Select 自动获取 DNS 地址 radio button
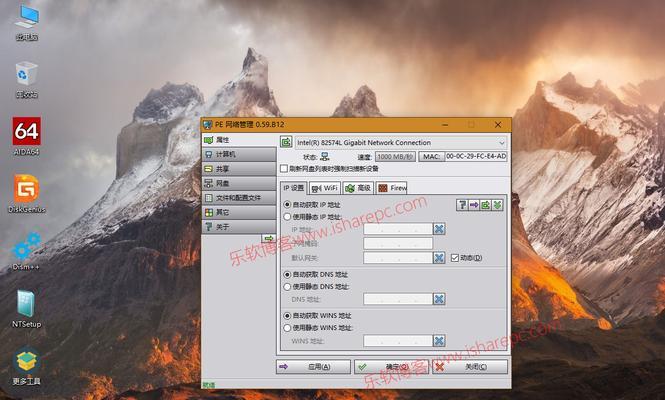 pos(288,274)
